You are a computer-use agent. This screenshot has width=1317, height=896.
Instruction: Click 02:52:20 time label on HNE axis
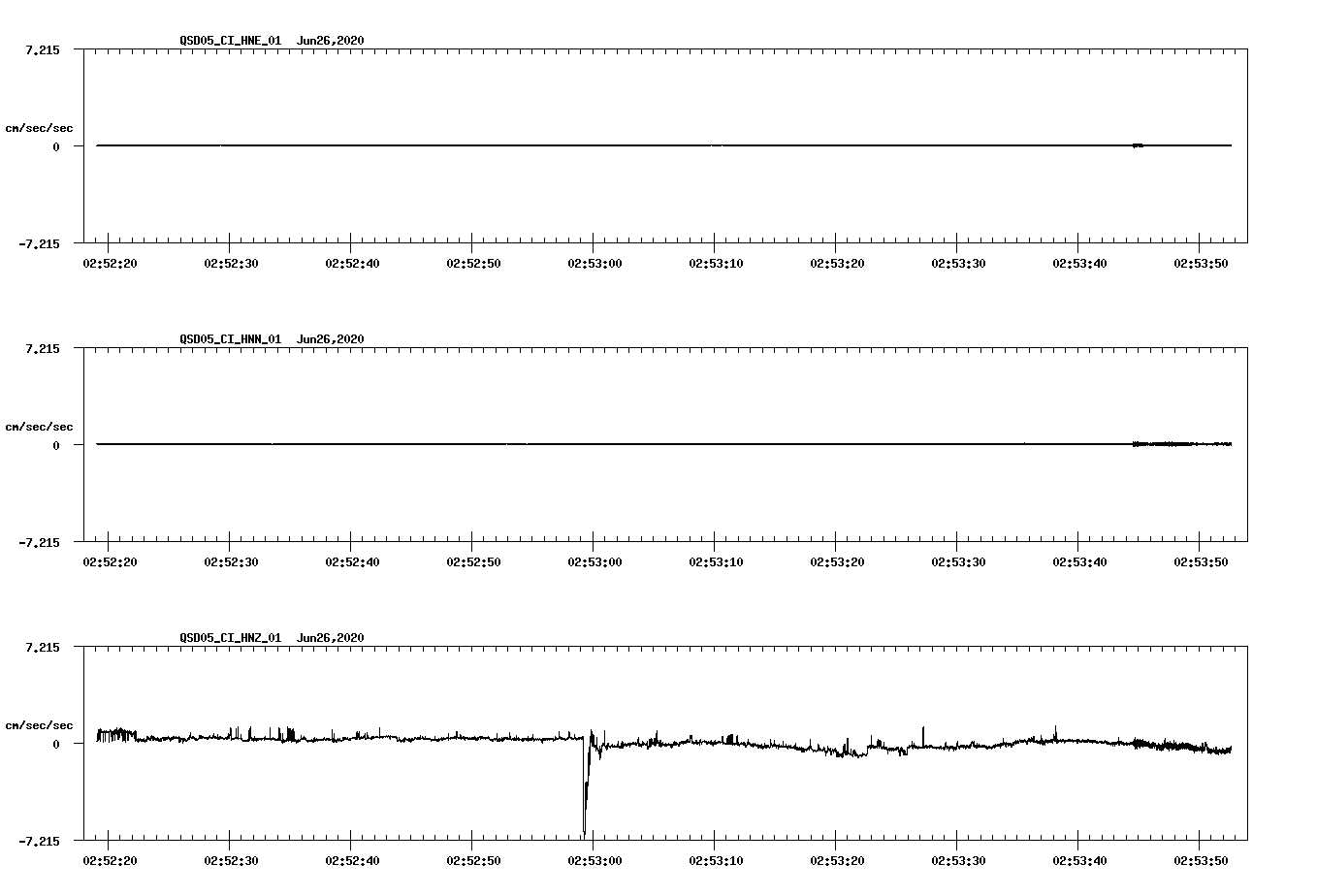(110, 264)
